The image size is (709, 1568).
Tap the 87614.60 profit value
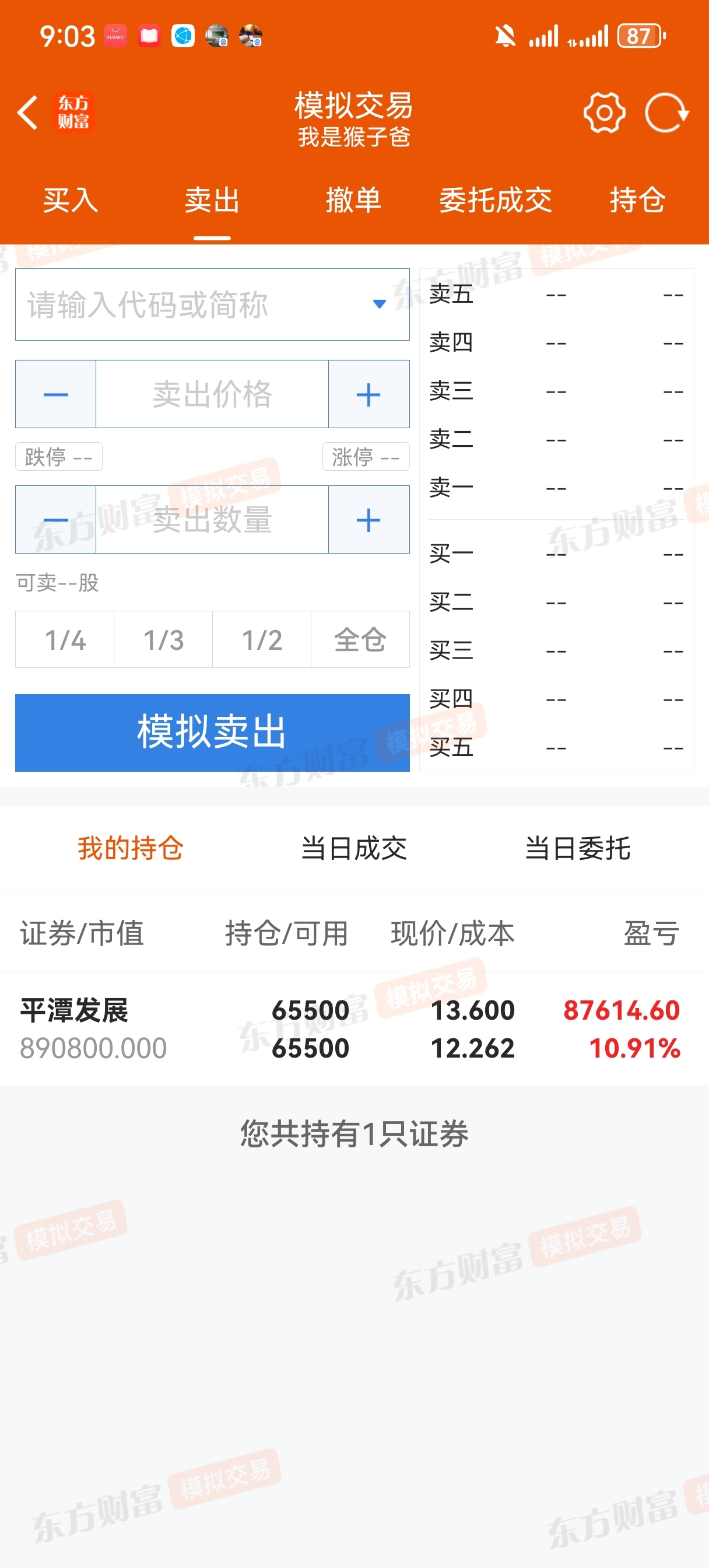pos(622,1010)
